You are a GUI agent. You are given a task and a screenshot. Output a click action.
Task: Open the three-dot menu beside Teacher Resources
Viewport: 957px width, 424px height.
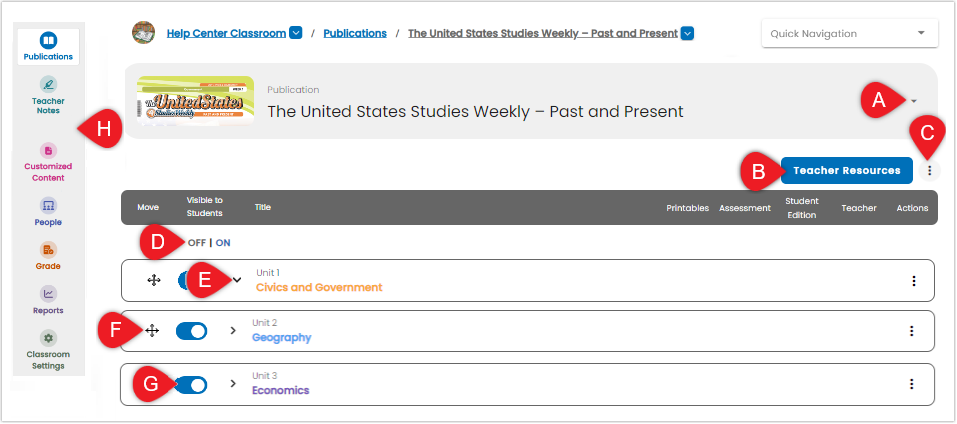coord(930,171)
